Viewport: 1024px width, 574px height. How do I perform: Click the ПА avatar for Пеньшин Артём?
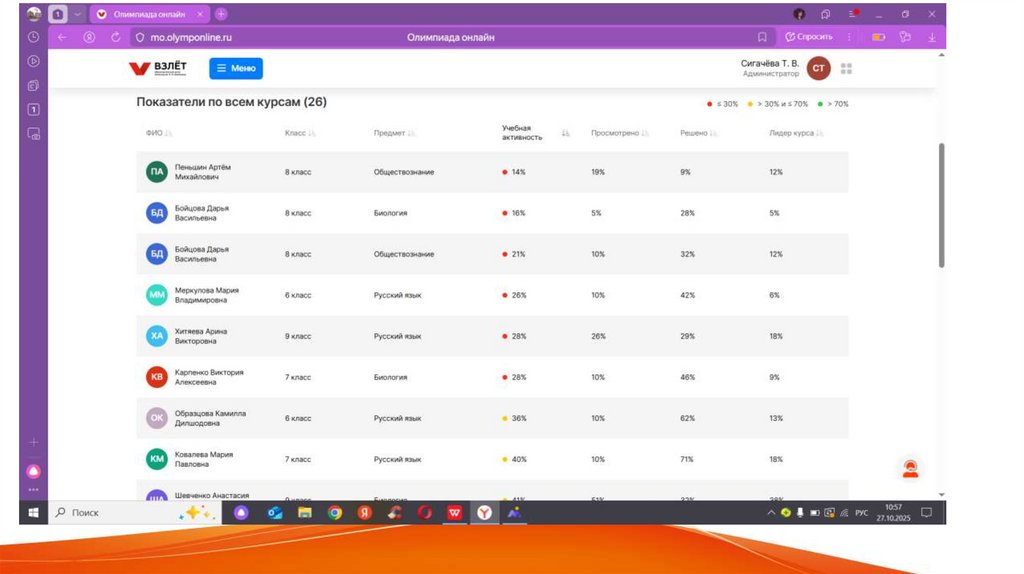(x=156, y=172)
